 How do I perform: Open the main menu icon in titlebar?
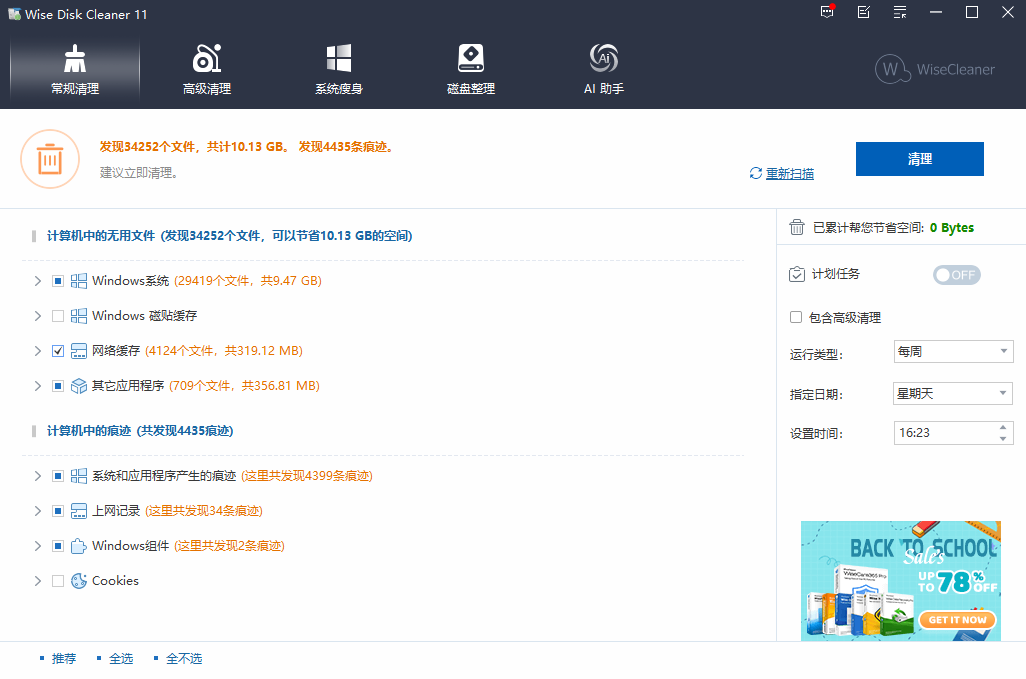coord(899,13)
